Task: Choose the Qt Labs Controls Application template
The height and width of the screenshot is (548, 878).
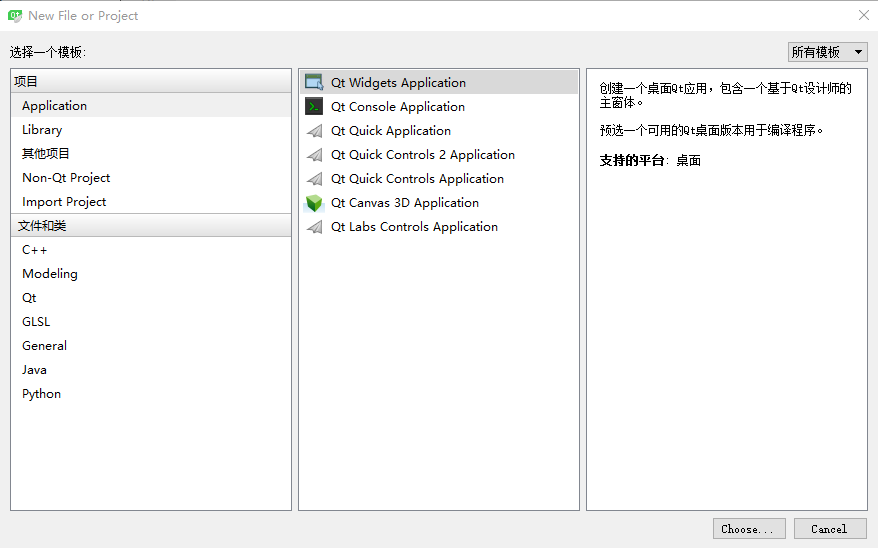Action: pos(439,227)
